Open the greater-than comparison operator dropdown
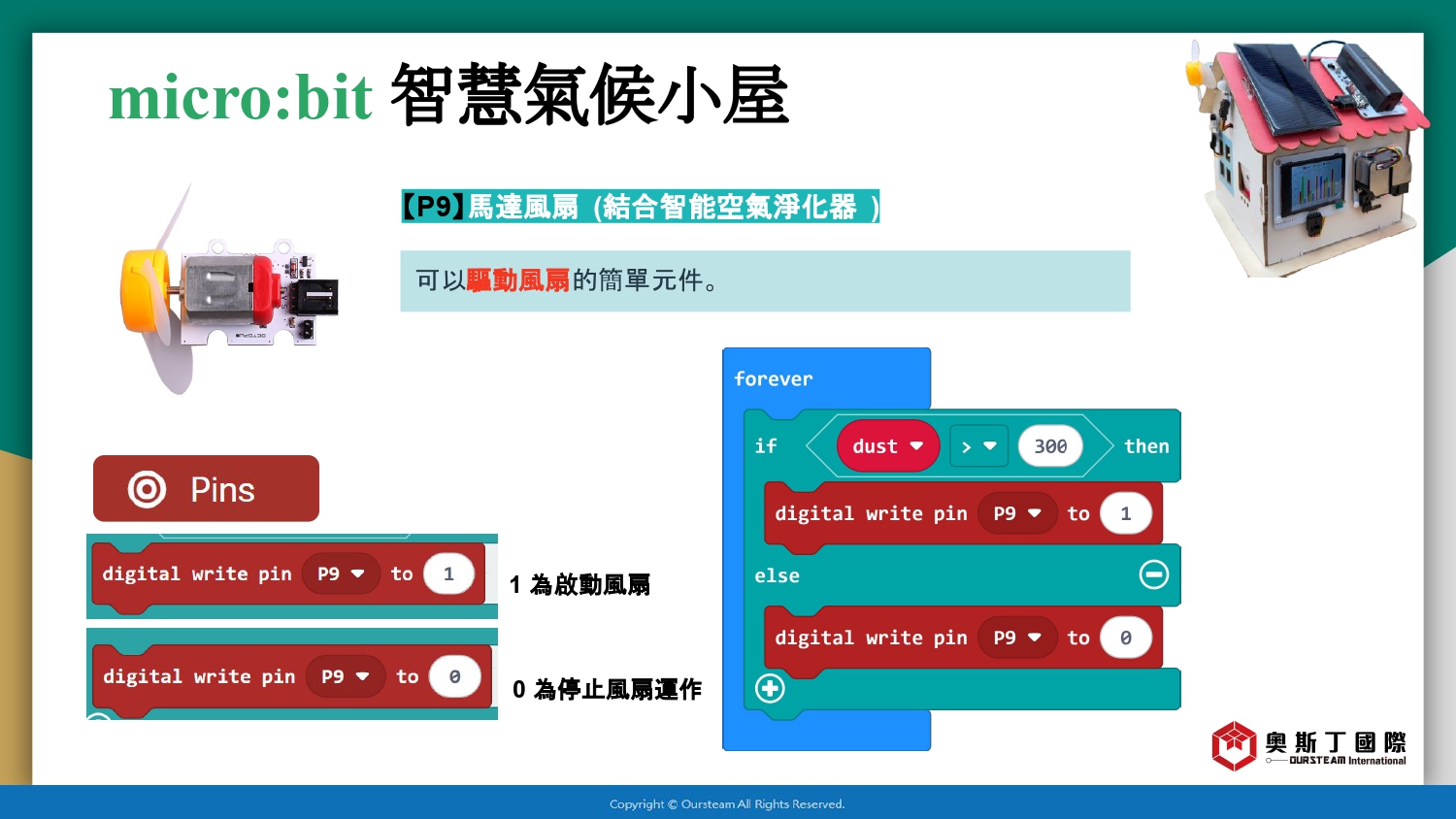This screenshot has height=819, width=1456. [978, 446]
